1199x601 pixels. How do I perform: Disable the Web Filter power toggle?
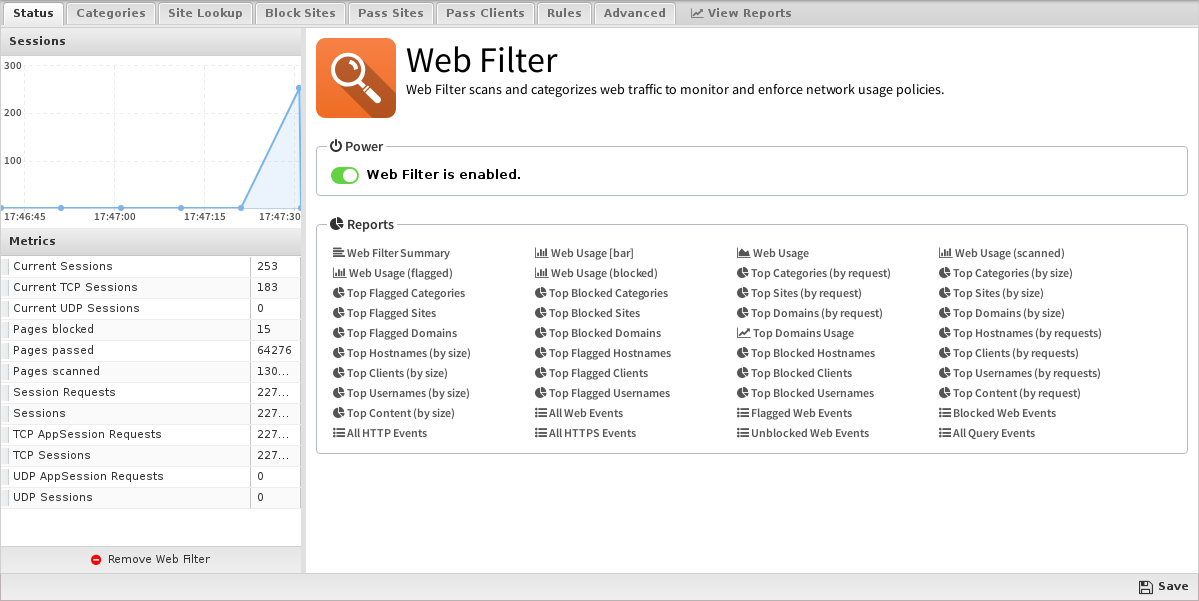345,175
